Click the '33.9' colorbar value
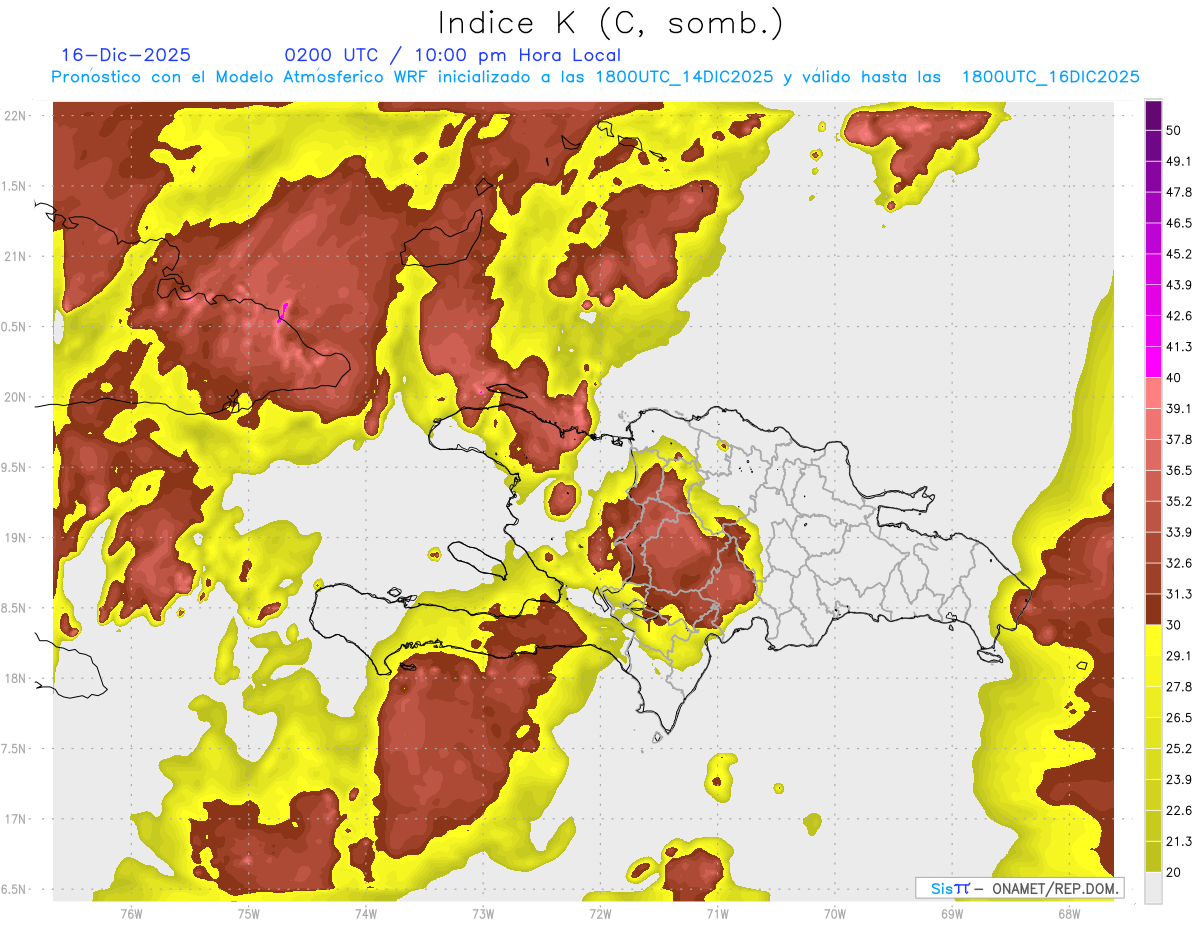This screenshot has width=1200, height=927. coord(1178,532)
